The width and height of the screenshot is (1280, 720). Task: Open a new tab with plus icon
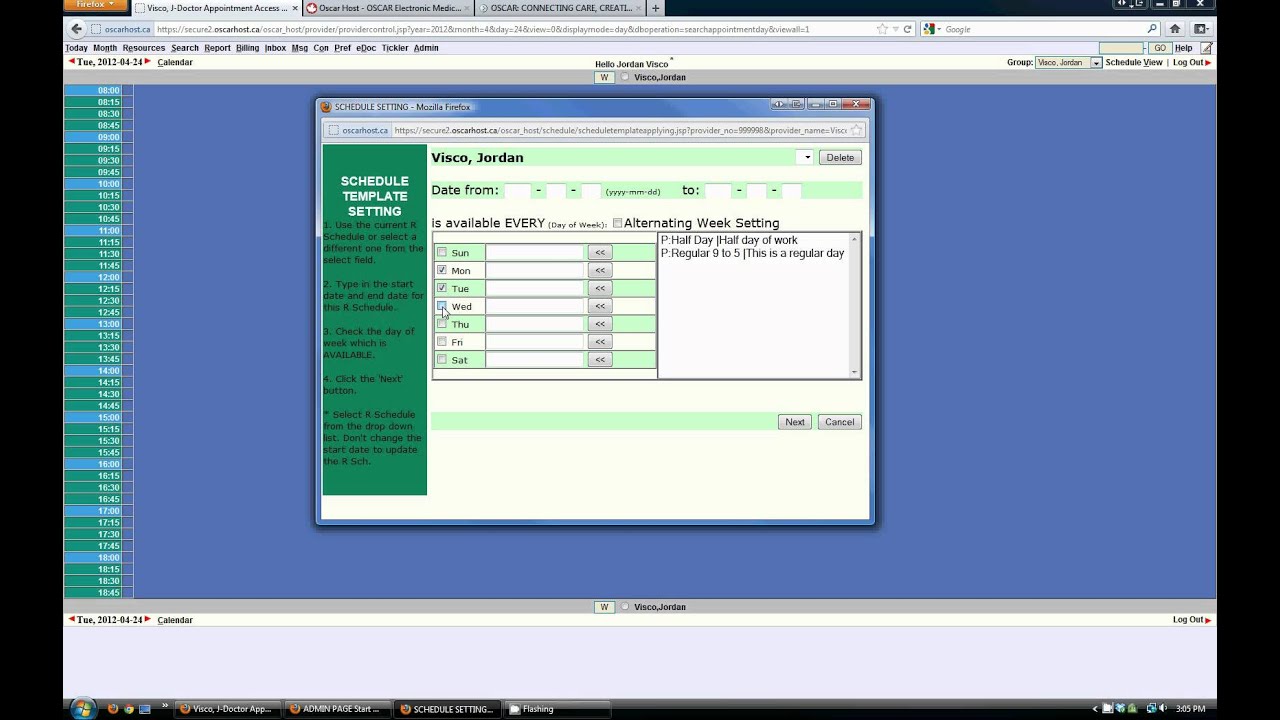(x=656, y=8)
